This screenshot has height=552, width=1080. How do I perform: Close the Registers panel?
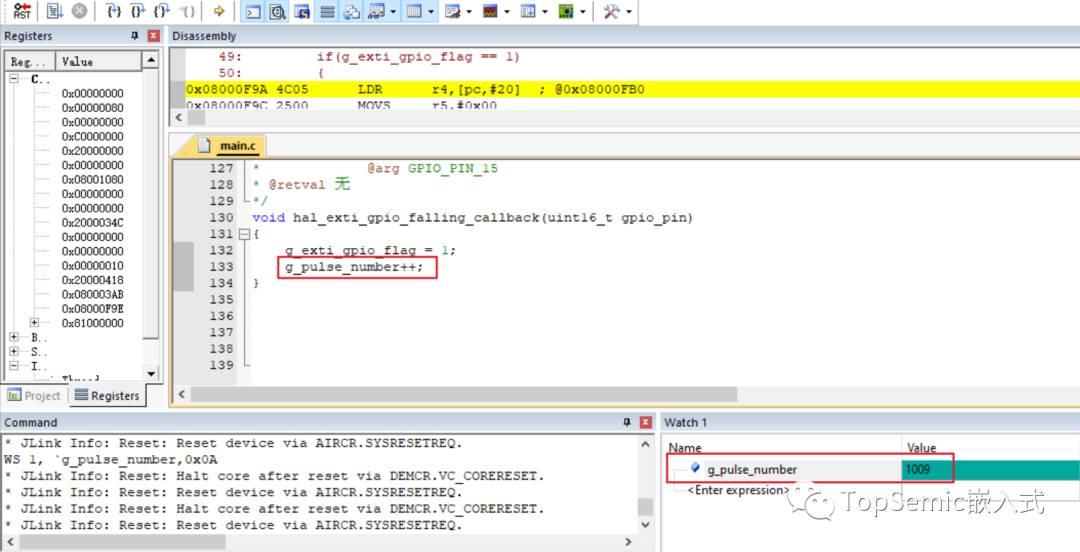[x=154, y=36]
